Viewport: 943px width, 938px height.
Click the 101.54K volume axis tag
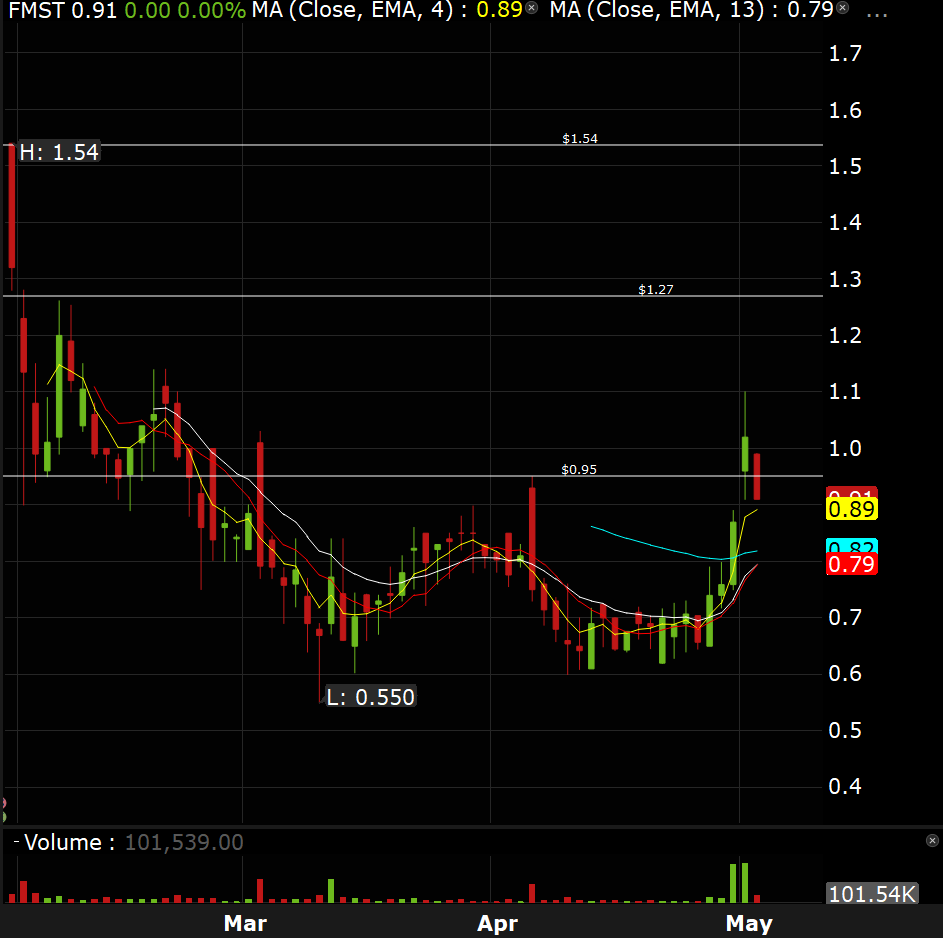pos(871,893)
